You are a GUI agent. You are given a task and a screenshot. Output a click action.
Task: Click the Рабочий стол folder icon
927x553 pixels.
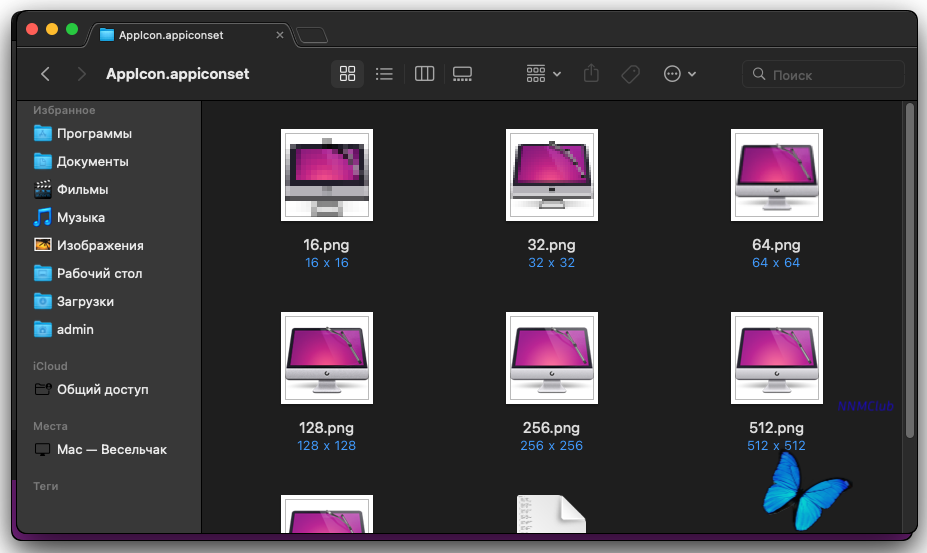click(x=43, y=273)
